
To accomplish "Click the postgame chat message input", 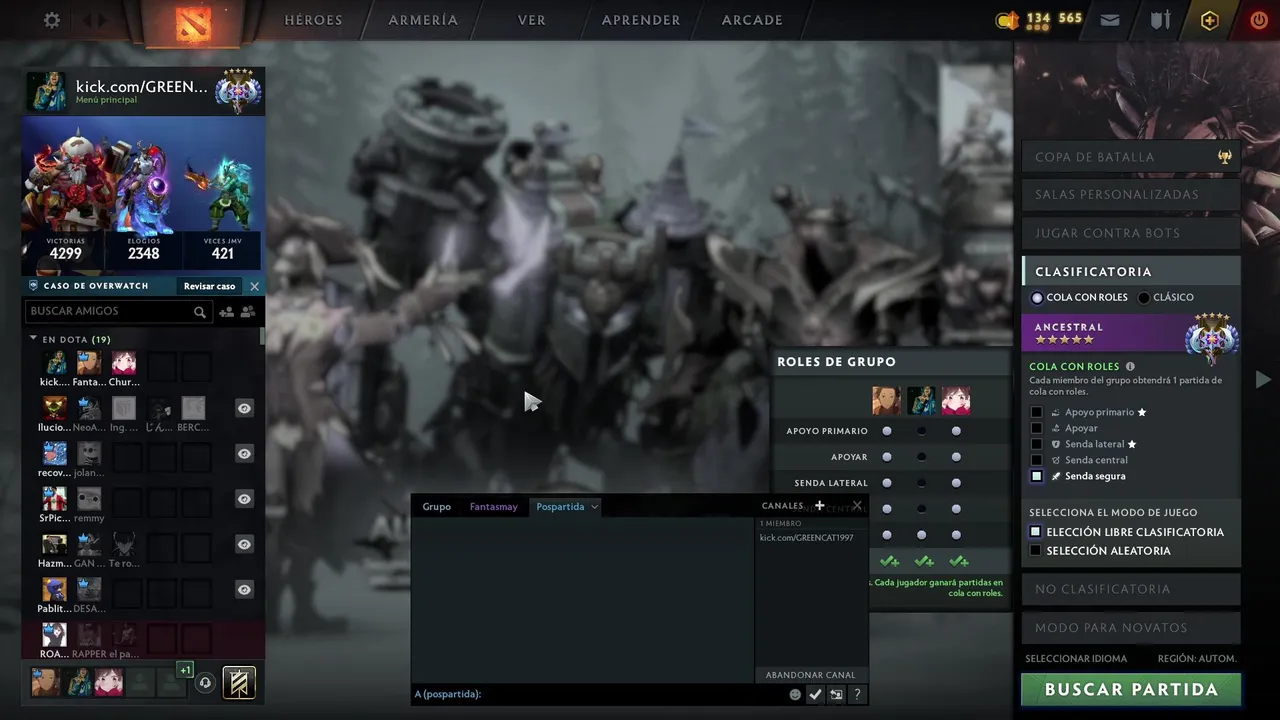I will click(600, 694).
